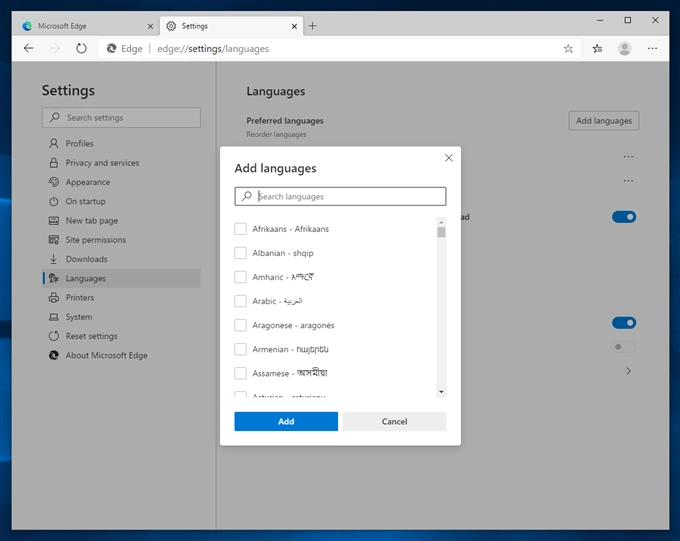This screenshot has height=541, width=680.
Task: Open Profiles settings section
Action: point(121,143)
